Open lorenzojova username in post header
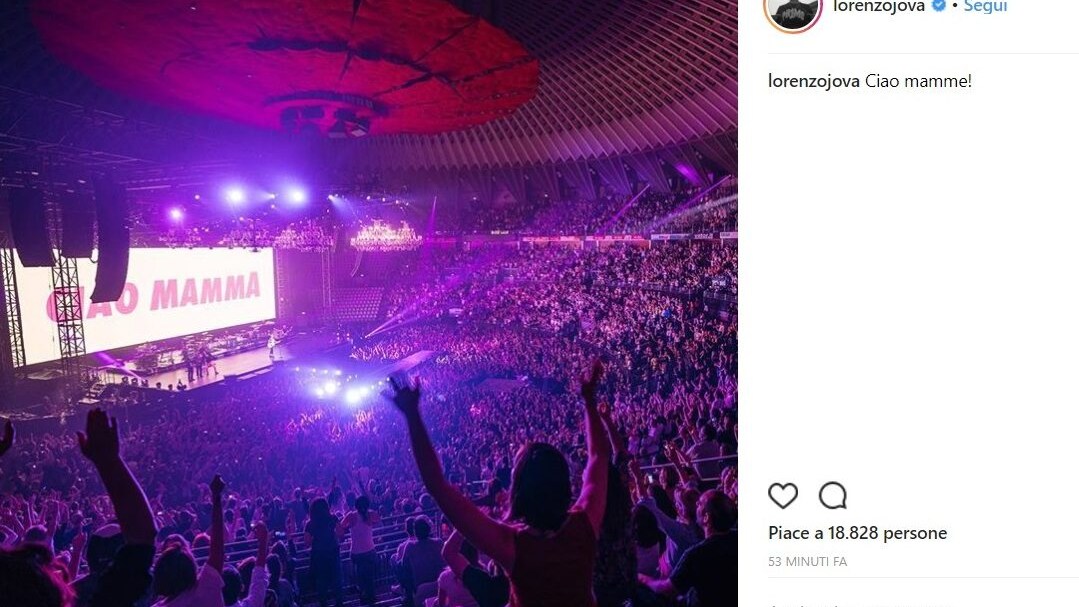Viewport: 1079px width, 607px height. click(878, 6)
